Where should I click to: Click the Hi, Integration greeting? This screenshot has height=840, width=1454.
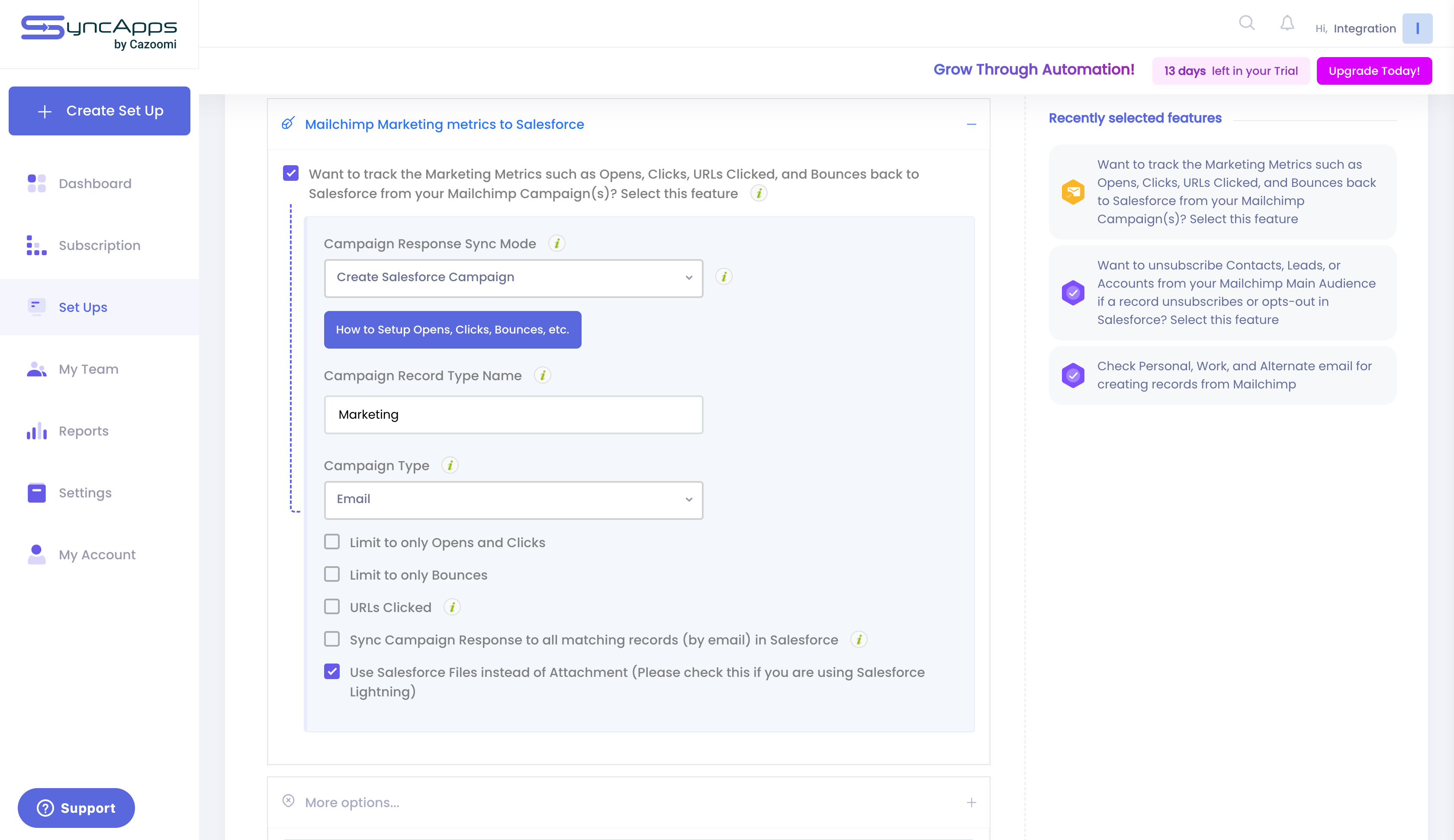pyautogui.click(x=1355, y=28)
